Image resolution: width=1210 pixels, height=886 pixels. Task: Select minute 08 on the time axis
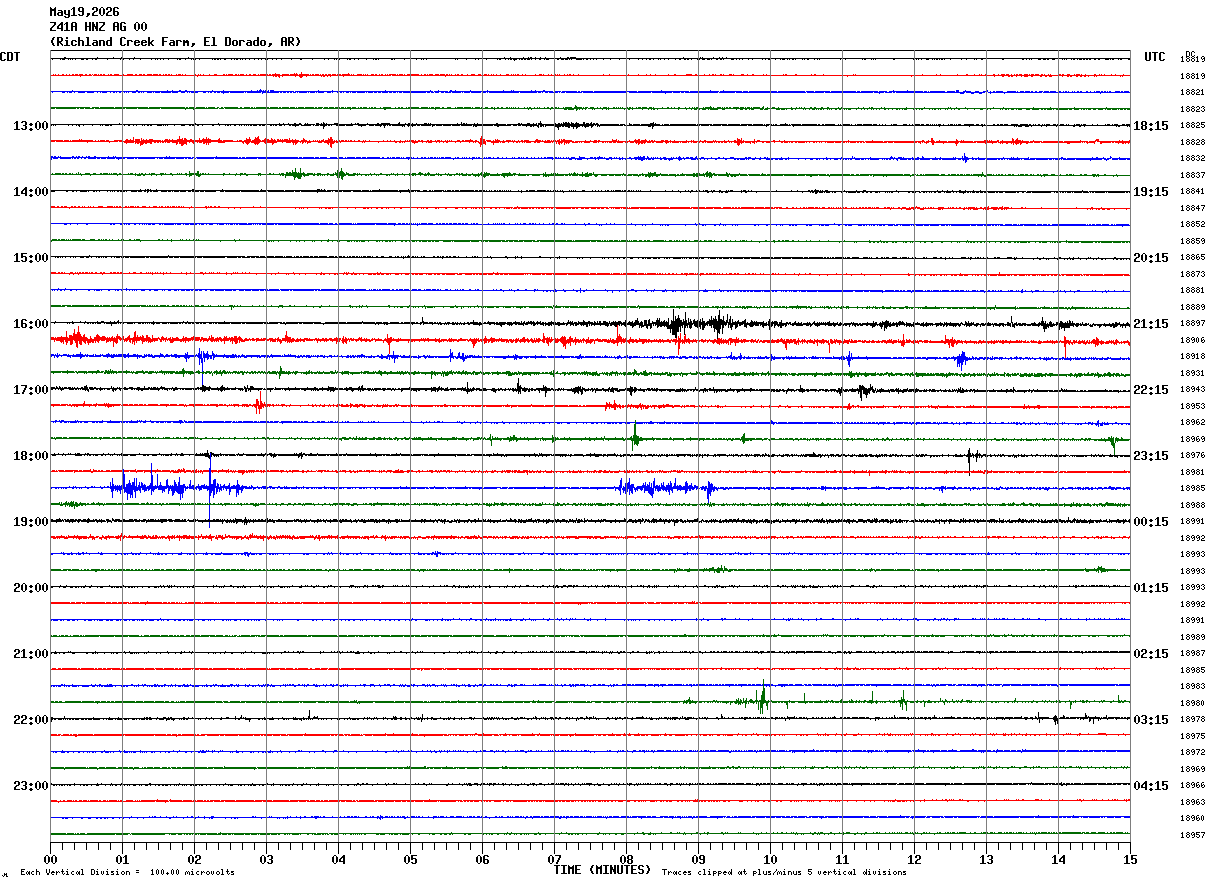[627, 859]
